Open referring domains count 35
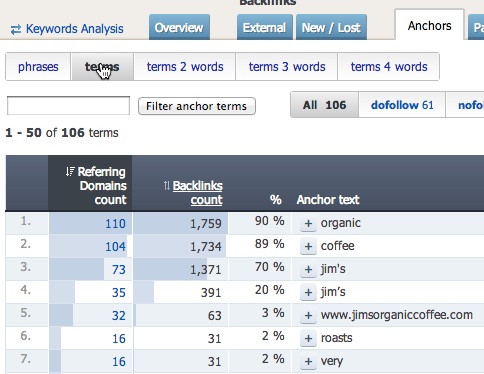 [119, 292]
